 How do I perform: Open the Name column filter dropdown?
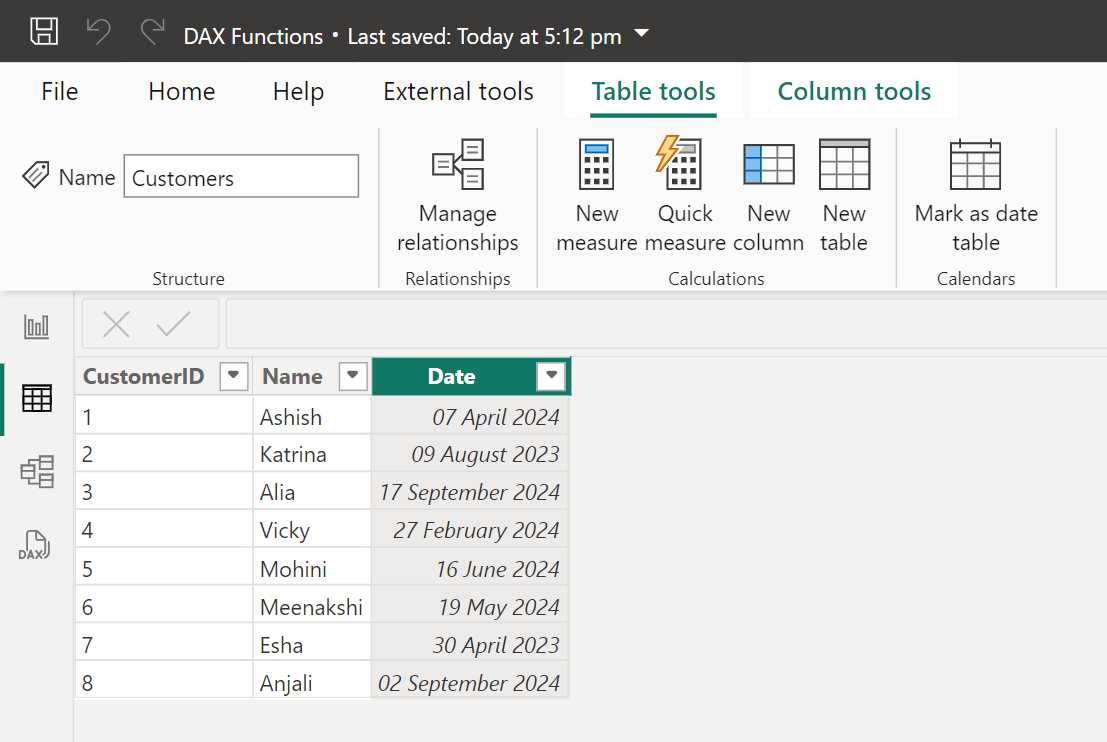click(x=352, y=376)
